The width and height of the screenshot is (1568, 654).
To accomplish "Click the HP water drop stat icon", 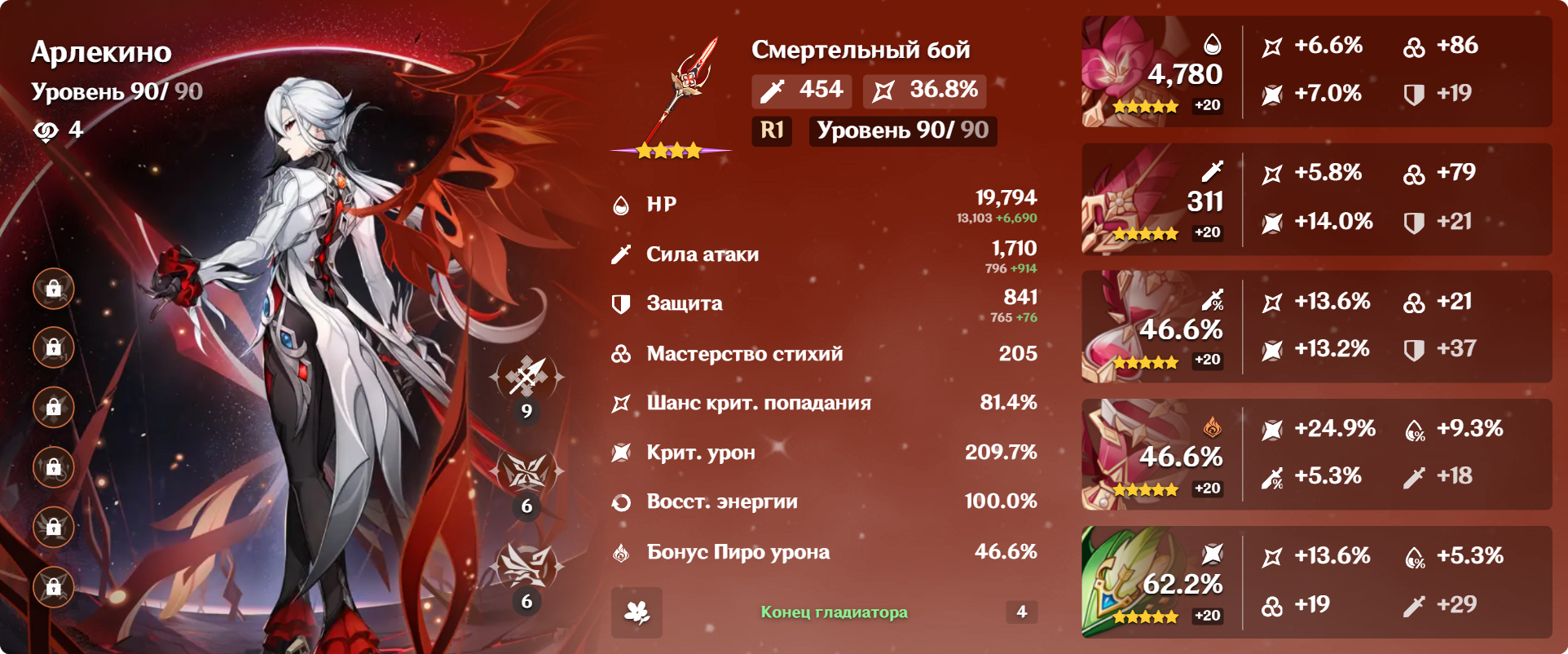I will pos(621,205).
